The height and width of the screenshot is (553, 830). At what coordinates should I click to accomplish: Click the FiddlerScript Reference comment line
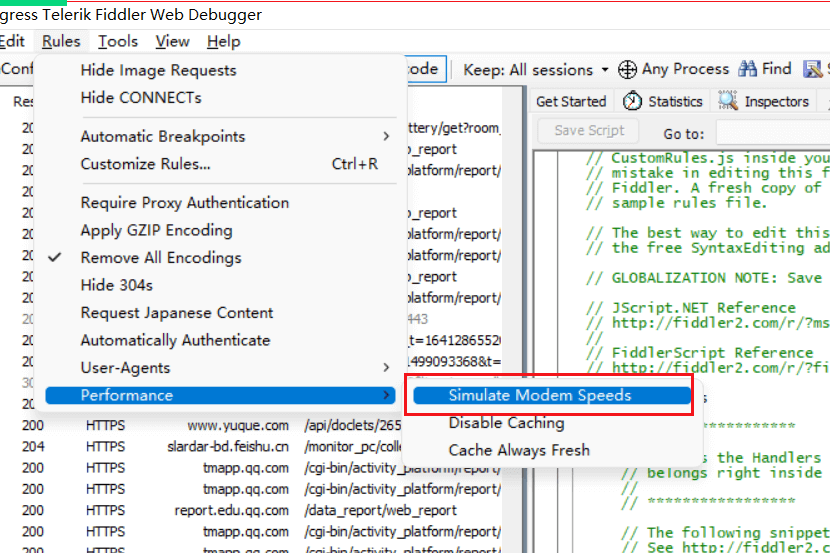pos(700,353)
